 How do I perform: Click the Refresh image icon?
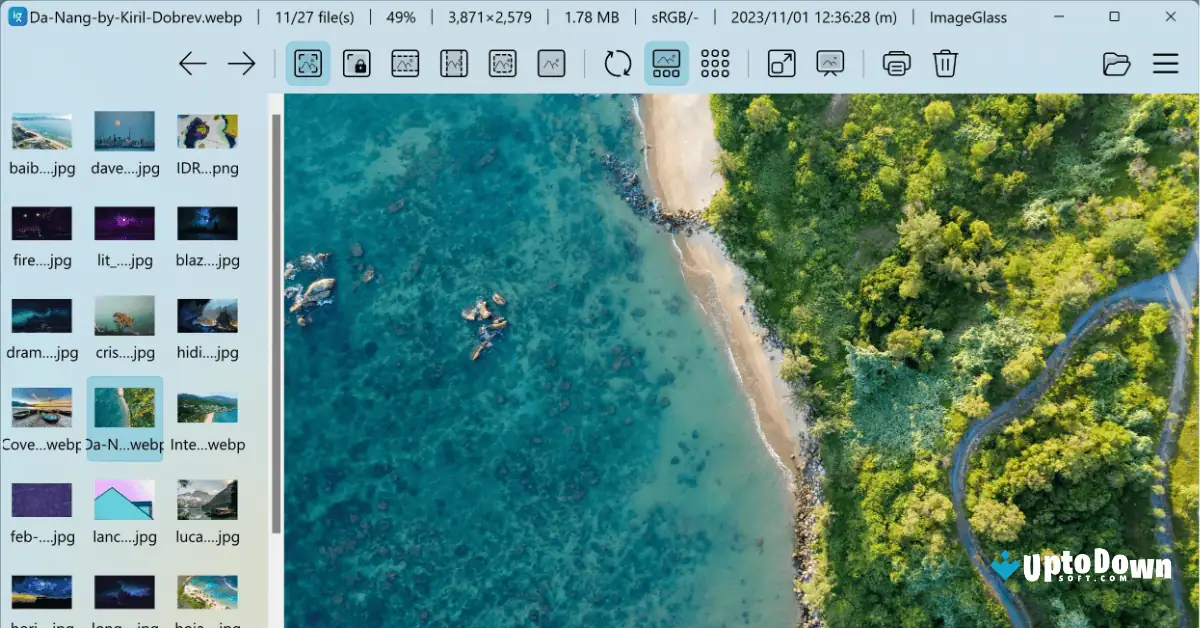(x=616, y=63)
